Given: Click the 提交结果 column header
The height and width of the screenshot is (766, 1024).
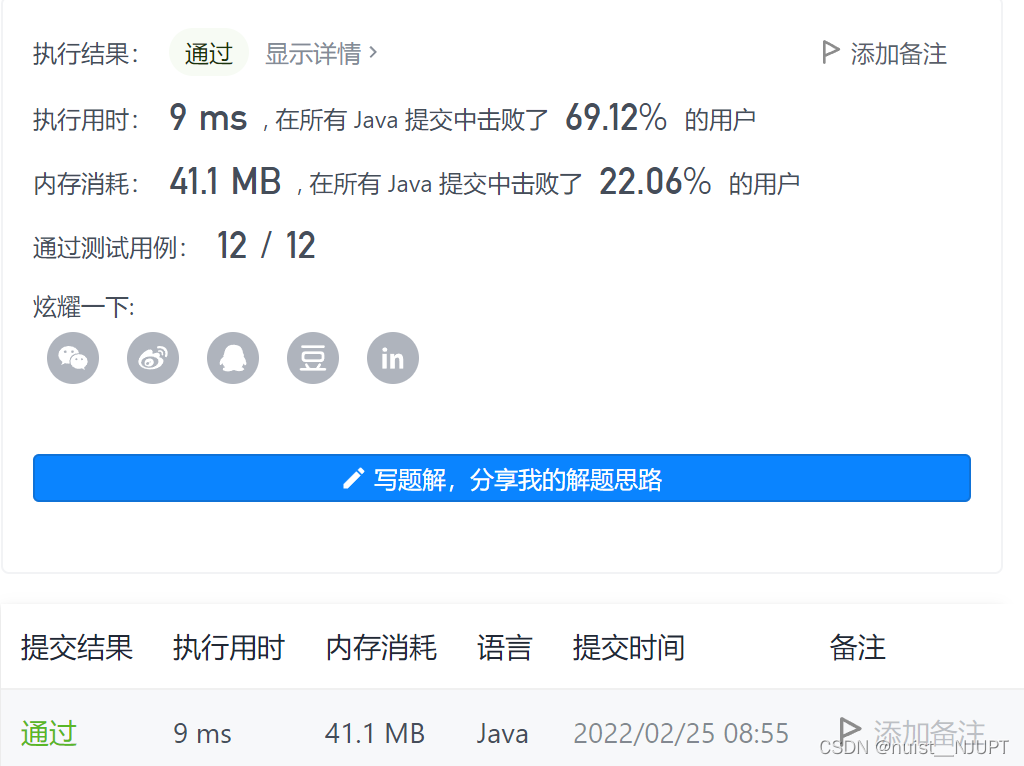Looking at the screenshot, I should point(78,648).
